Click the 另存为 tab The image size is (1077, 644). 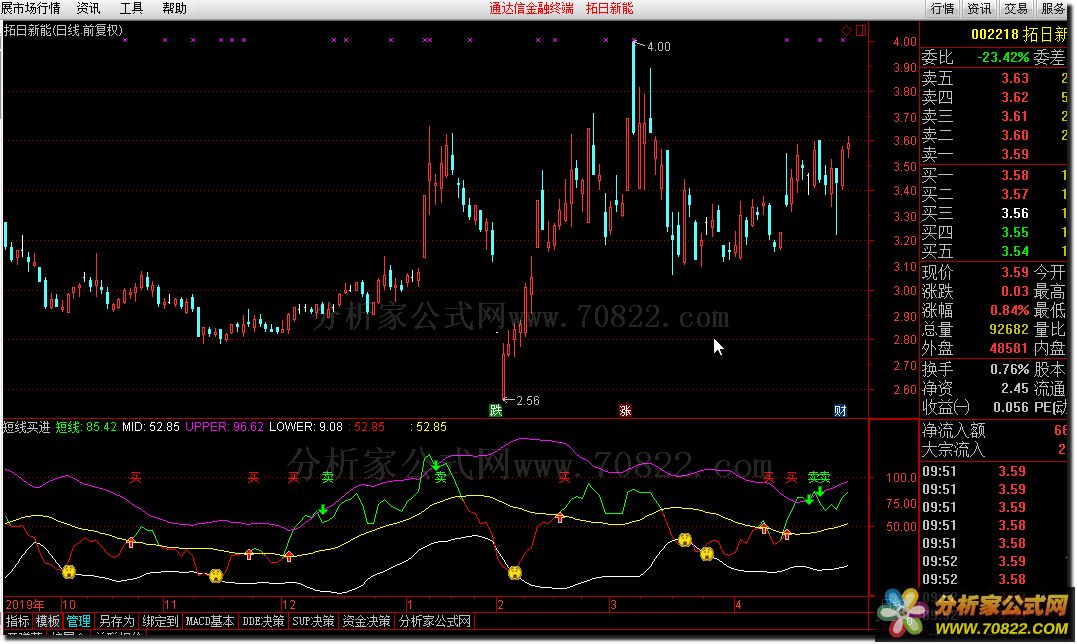[x=116, y=621]
